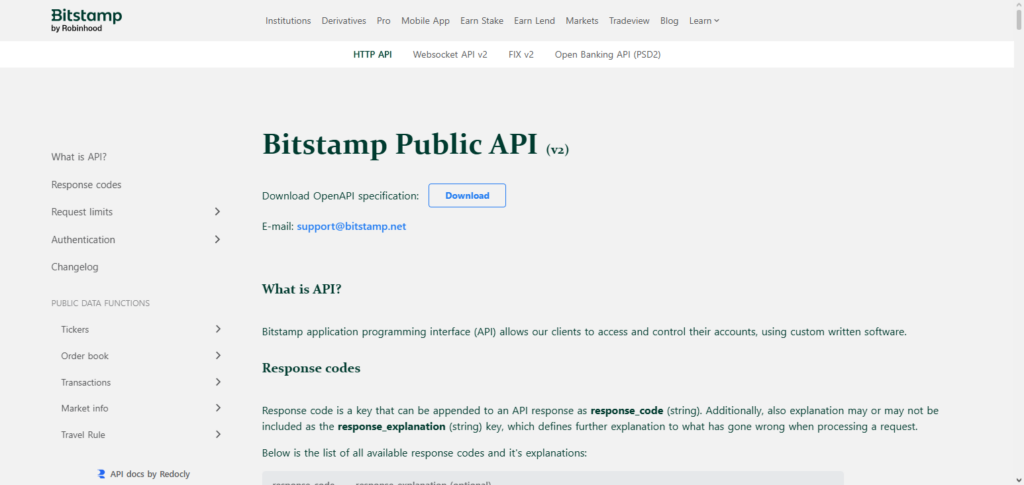Visit the Blog page
1024x485 pixels.
click(x=669, y=21)
